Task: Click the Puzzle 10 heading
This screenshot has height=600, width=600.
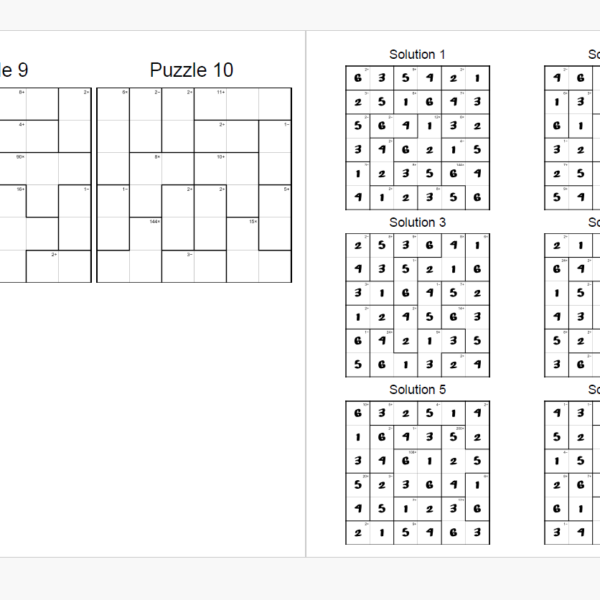Action: [x=192, y=70]
